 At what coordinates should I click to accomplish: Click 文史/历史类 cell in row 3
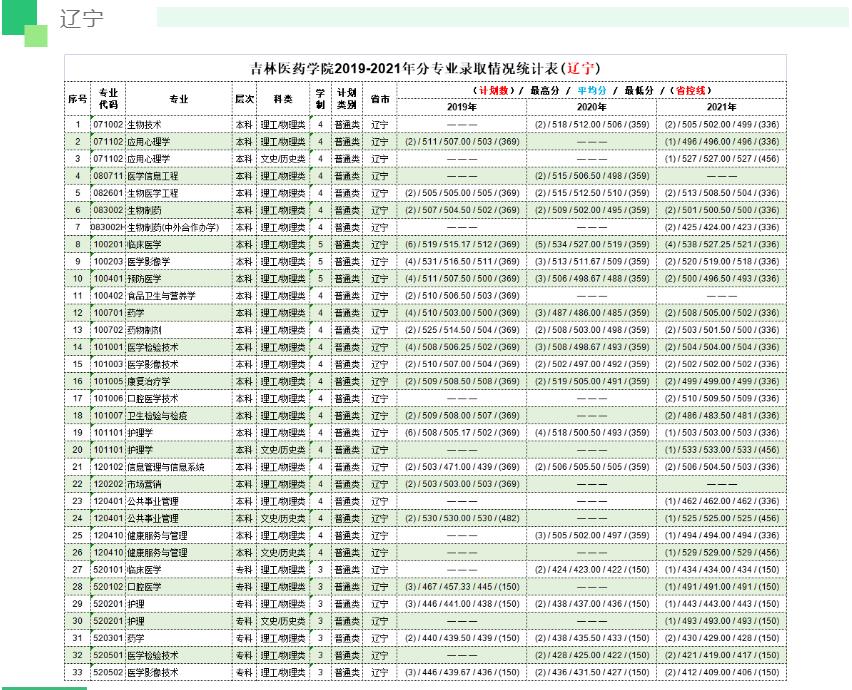283,159
